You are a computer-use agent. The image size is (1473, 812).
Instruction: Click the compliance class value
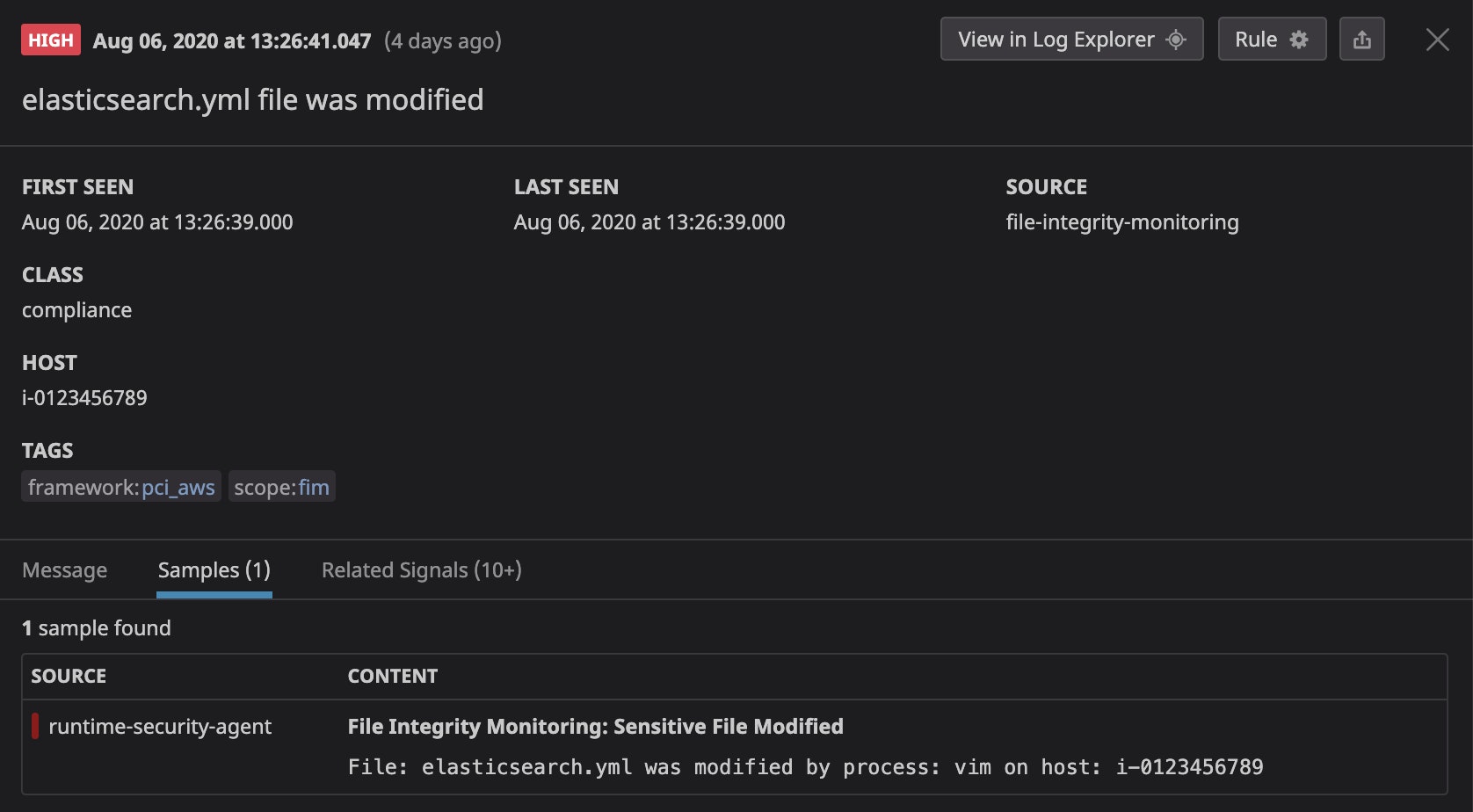point(76,309)
